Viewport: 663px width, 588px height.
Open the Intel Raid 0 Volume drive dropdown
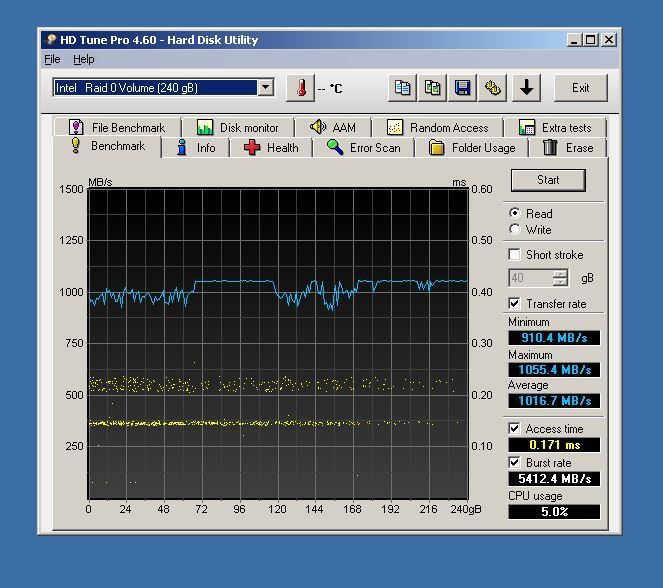point(266,88)
